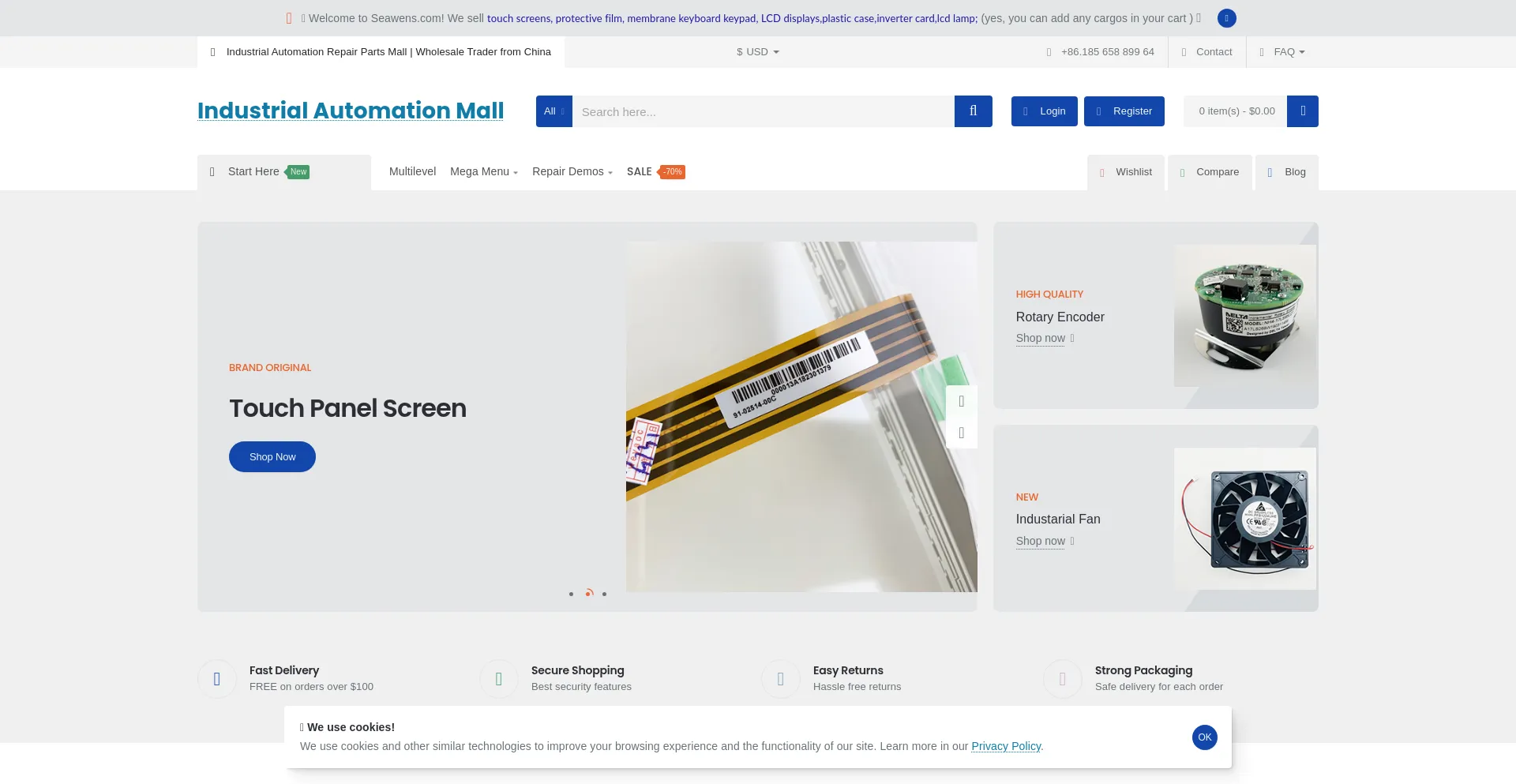Click the cart total 0 item(s) - $0.00
Screen dimensions: 1516x784
coord(1236,111)
